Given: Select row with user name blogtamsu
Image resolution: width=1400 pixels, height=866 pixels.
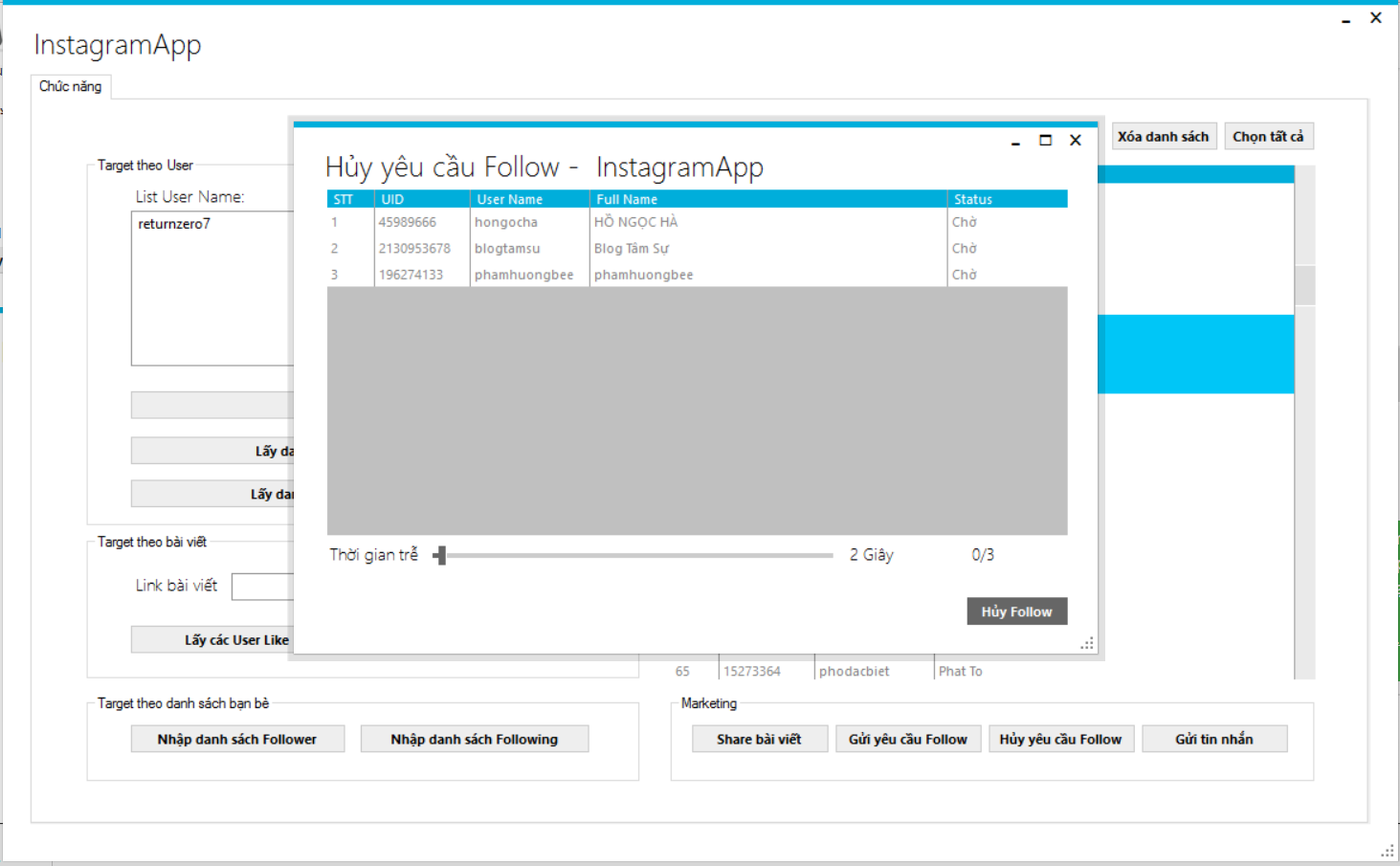Looking at the screenshot, I should [697, 248].
